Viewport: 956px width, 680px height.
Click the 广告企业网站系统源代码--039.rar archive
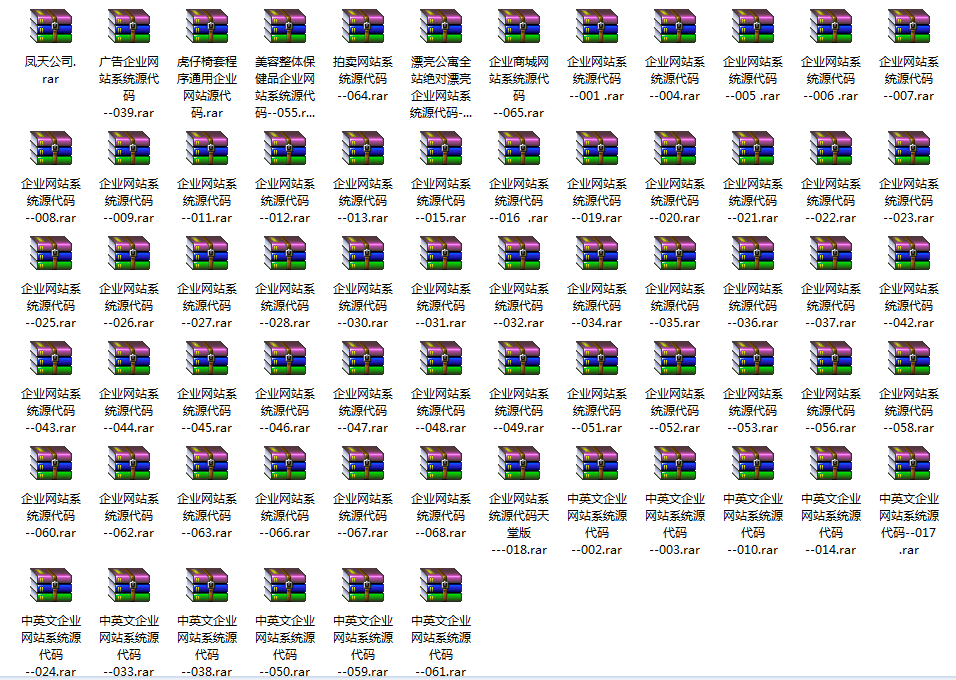129,27
